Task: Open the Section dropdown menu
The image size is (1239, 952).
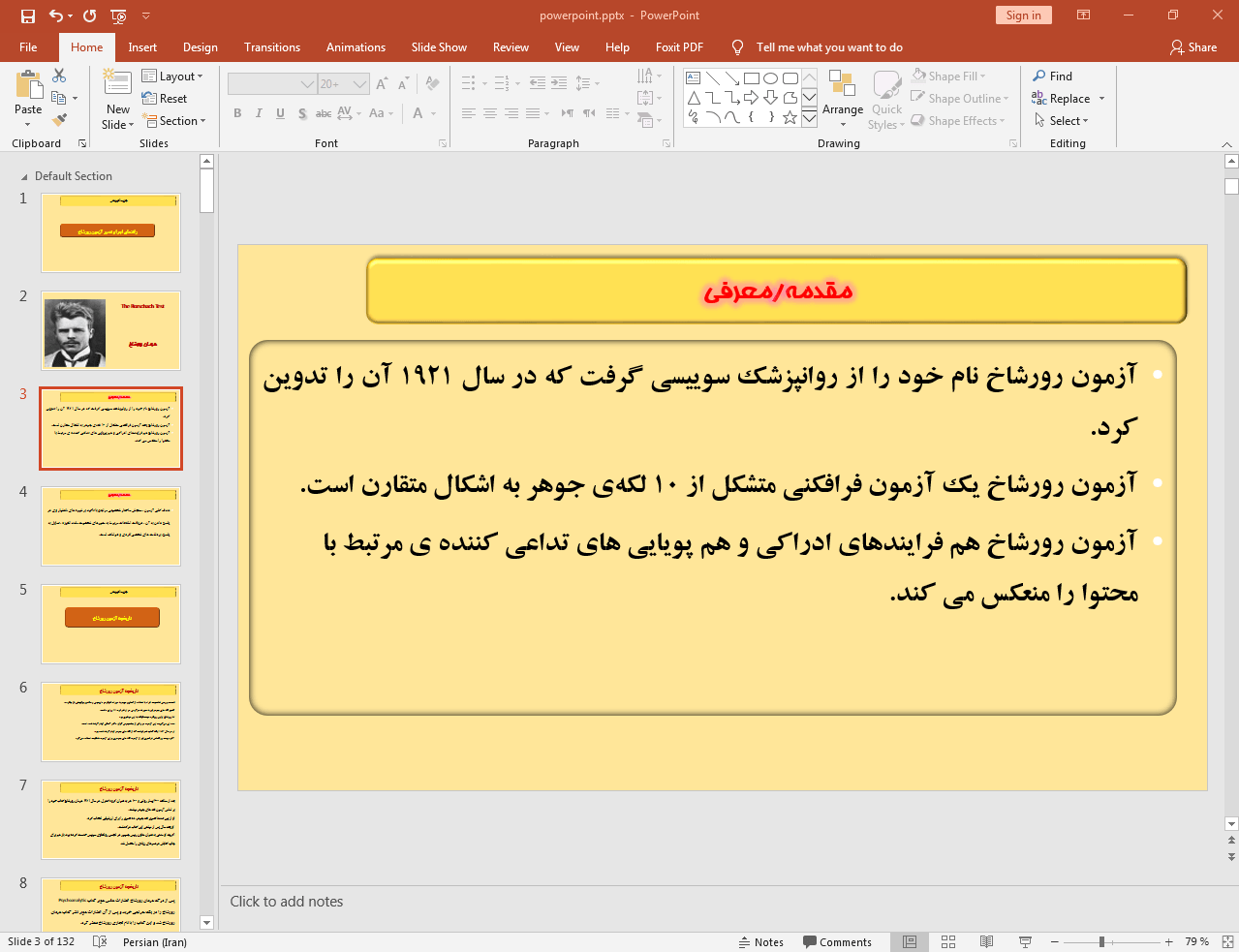Action: pos(175,121)
